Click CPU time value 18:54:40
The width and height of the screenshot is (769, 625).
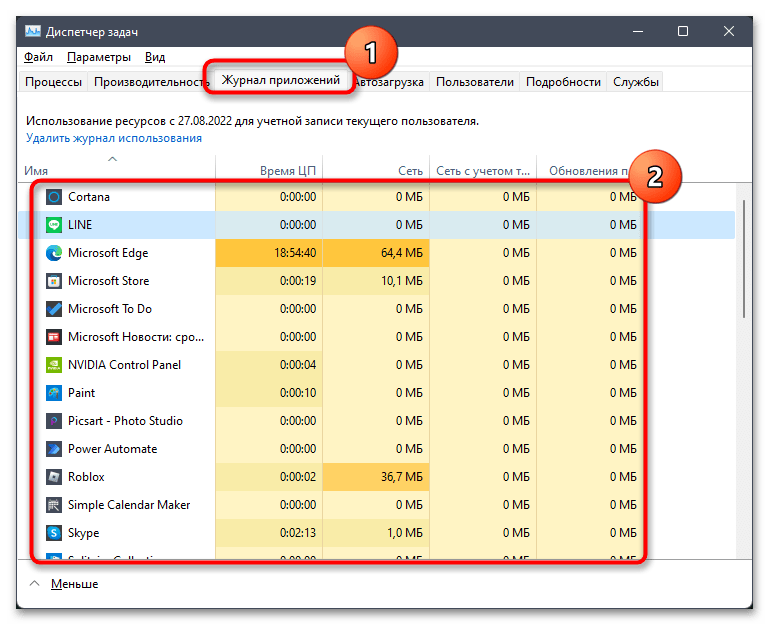coord(295,253)
